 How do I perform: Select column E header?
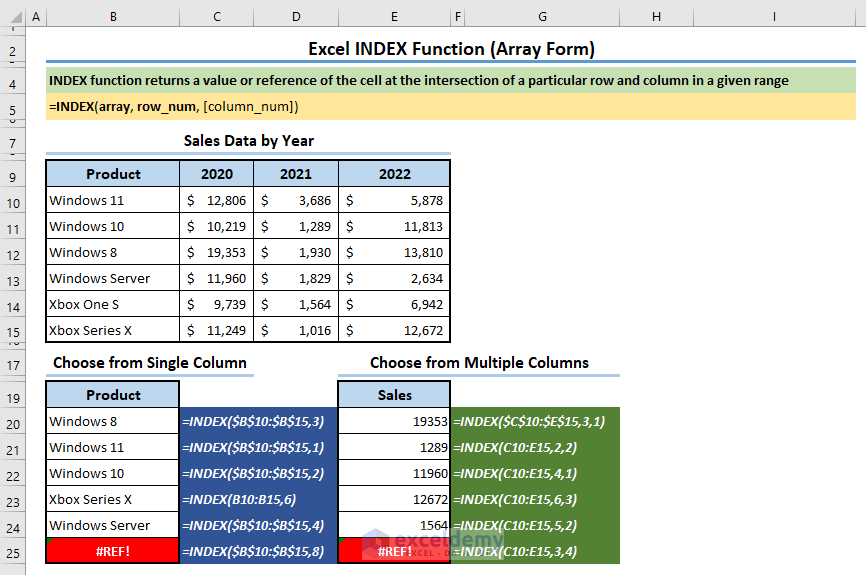(x=394, y=17)
